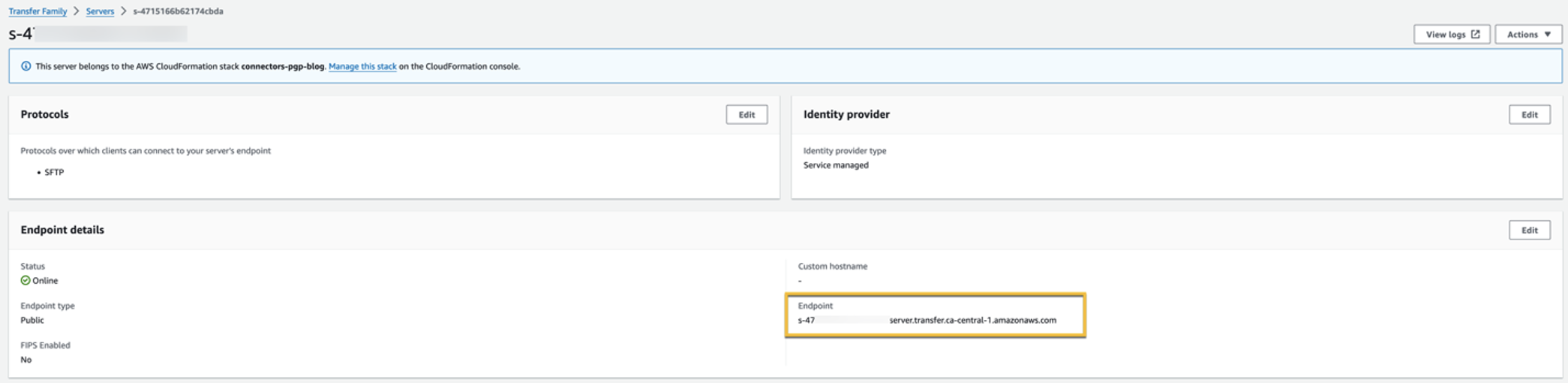Click the Identity provider heading
The image size is (1568, 383).
tap(846, 114)
